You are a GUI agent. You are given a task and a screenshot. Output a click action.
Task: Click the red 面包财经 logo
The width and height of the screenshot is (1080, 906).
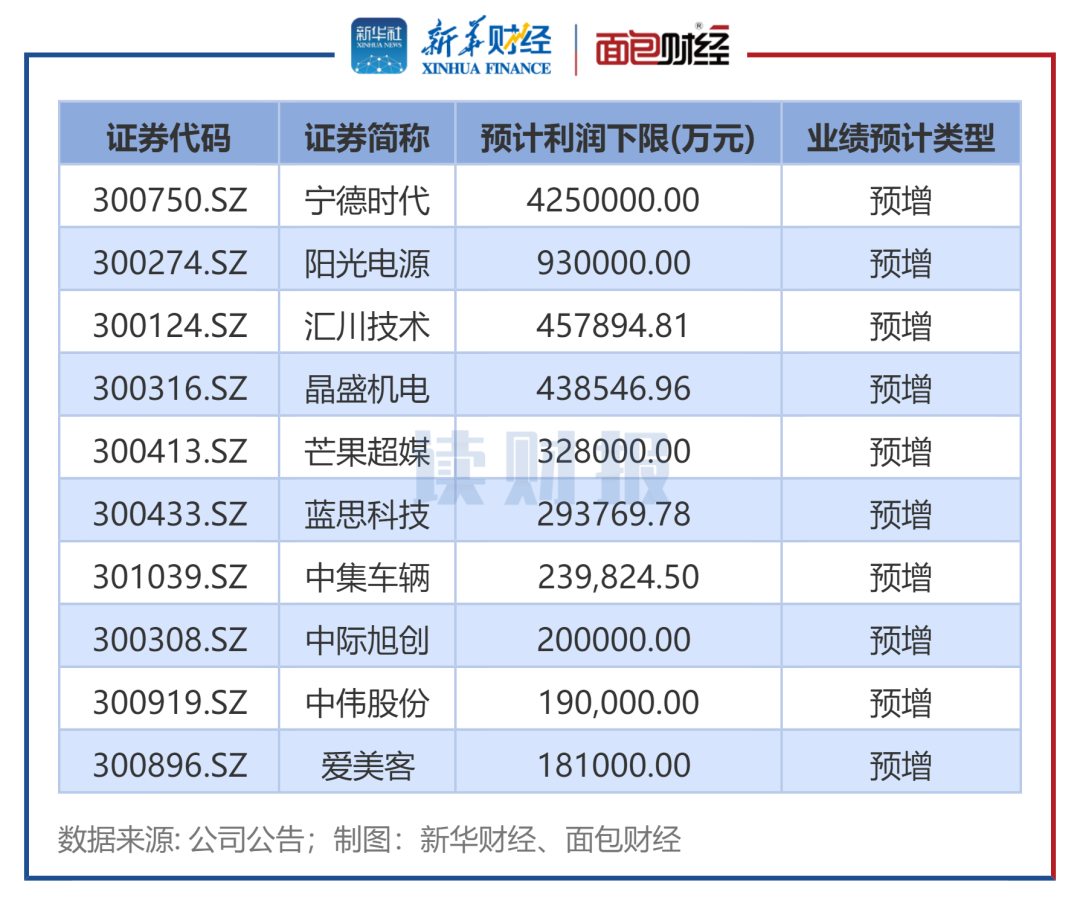click(662, 48)
